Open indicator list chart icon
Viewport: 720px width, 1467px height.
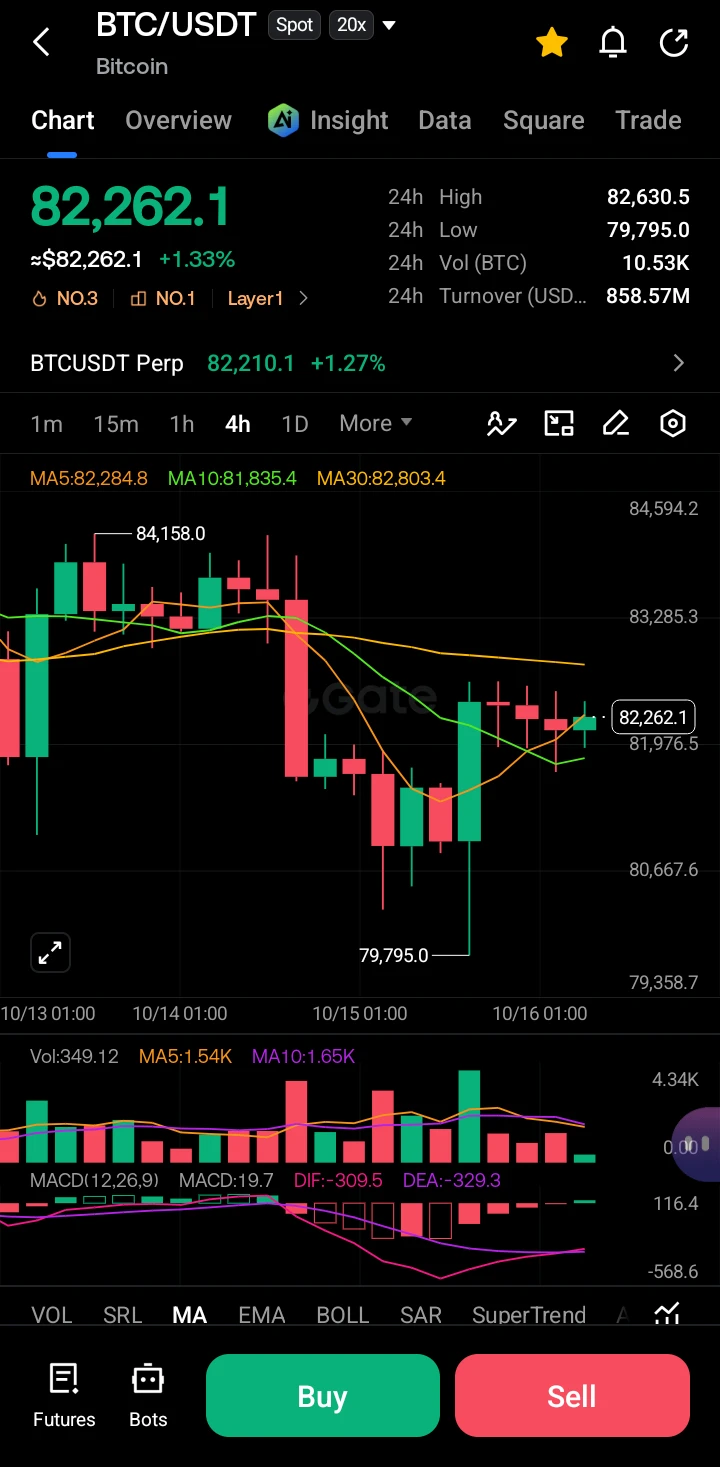667,1314
